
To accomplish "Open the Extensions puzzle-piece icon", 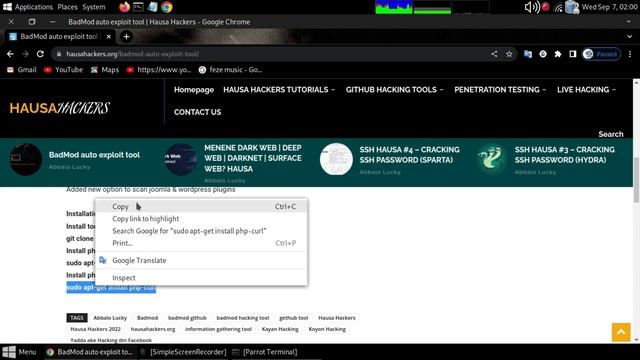I will (x=558, y=54).
